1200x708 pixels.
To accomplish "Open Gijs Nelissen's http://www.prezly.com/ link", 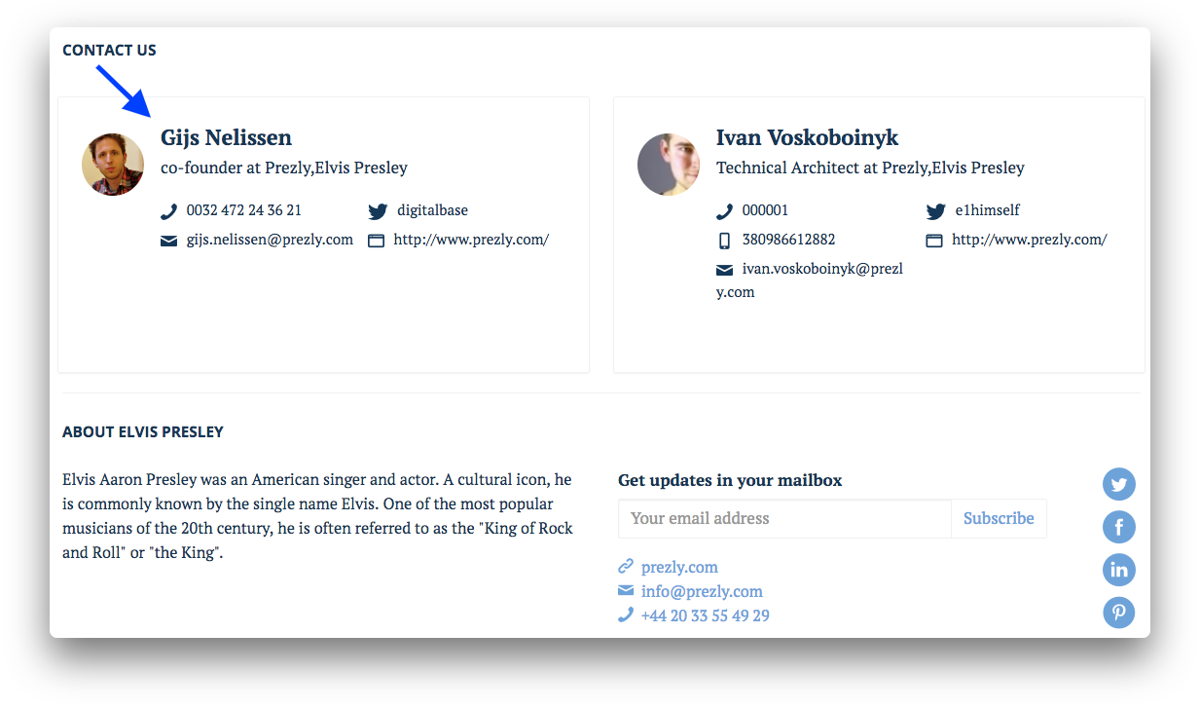I will pos(471,240).
